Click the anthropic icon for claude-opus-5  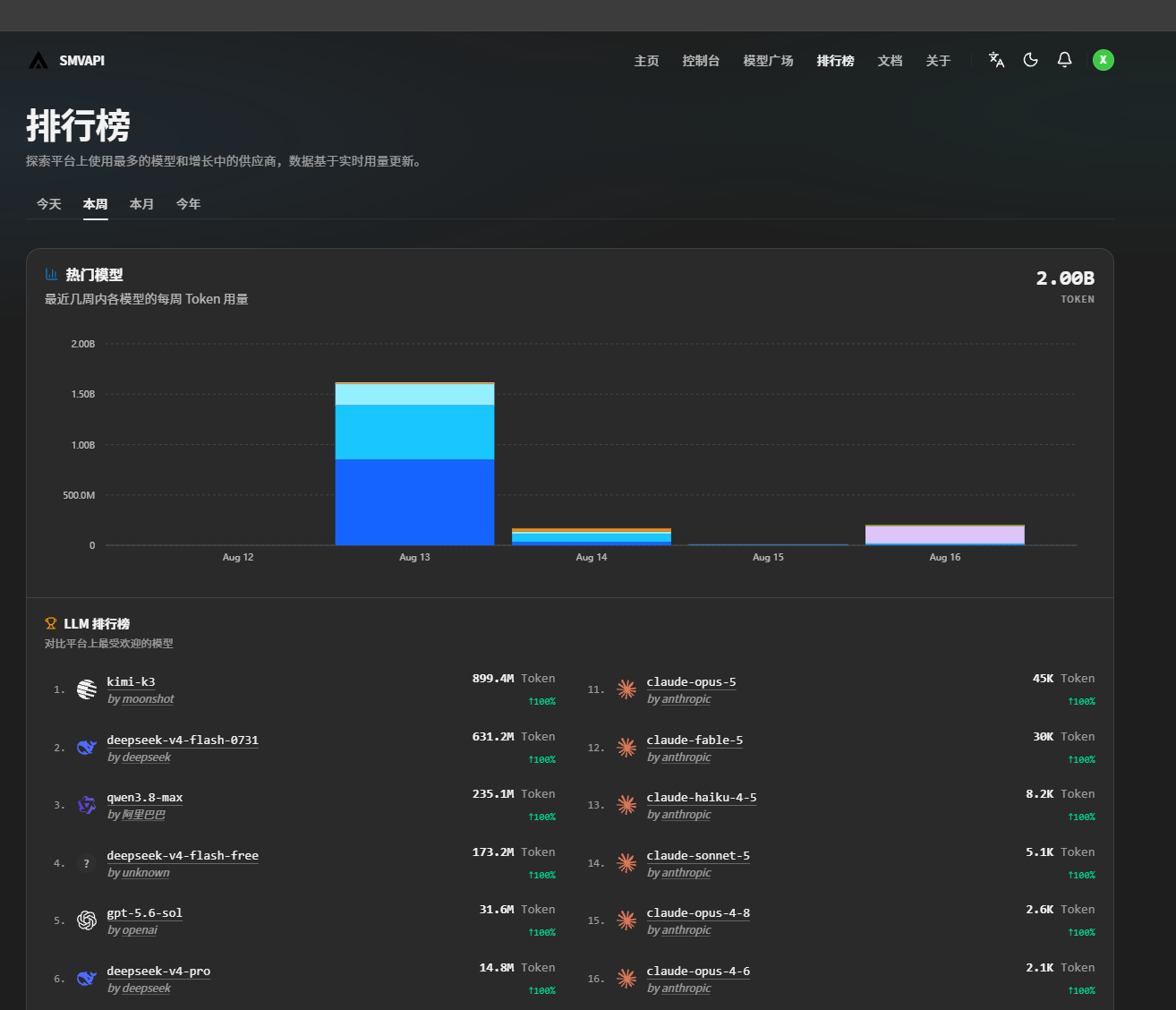[x=626, y=689]
